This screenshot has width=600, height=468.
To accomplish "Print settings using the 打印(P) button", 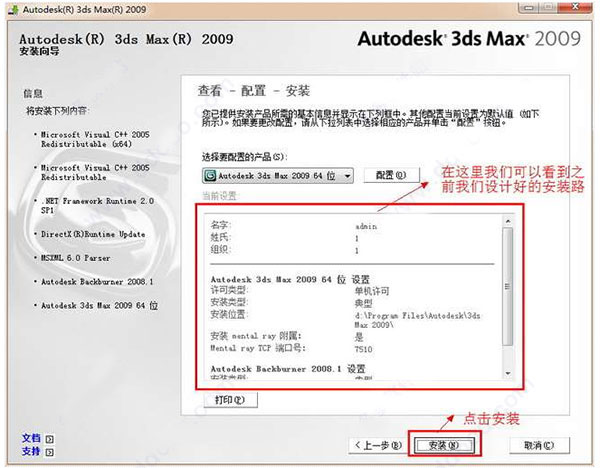I will tap(230, 400).
